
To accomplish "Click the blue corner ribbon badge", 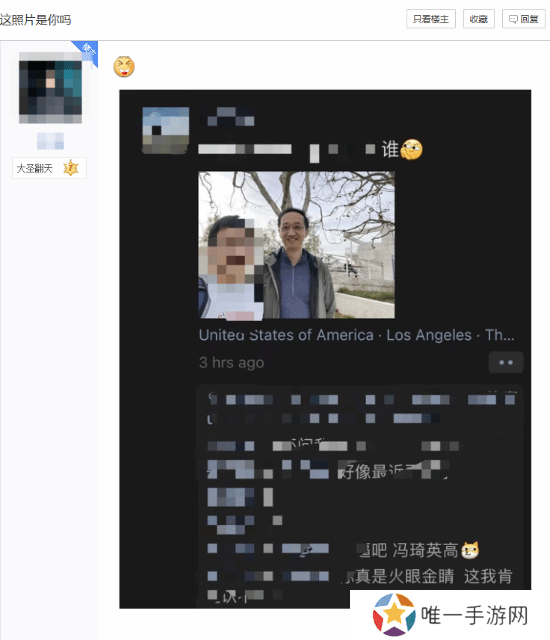I will [86, 52].
